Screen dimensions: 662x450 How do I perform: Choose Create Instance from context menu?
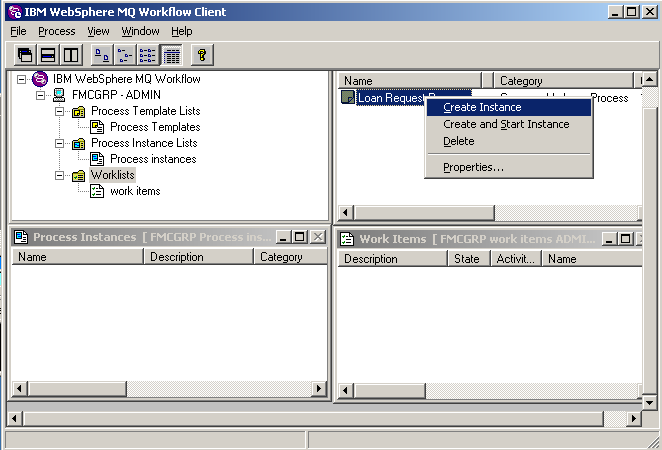pyautogui.click(x=482, y=107)
